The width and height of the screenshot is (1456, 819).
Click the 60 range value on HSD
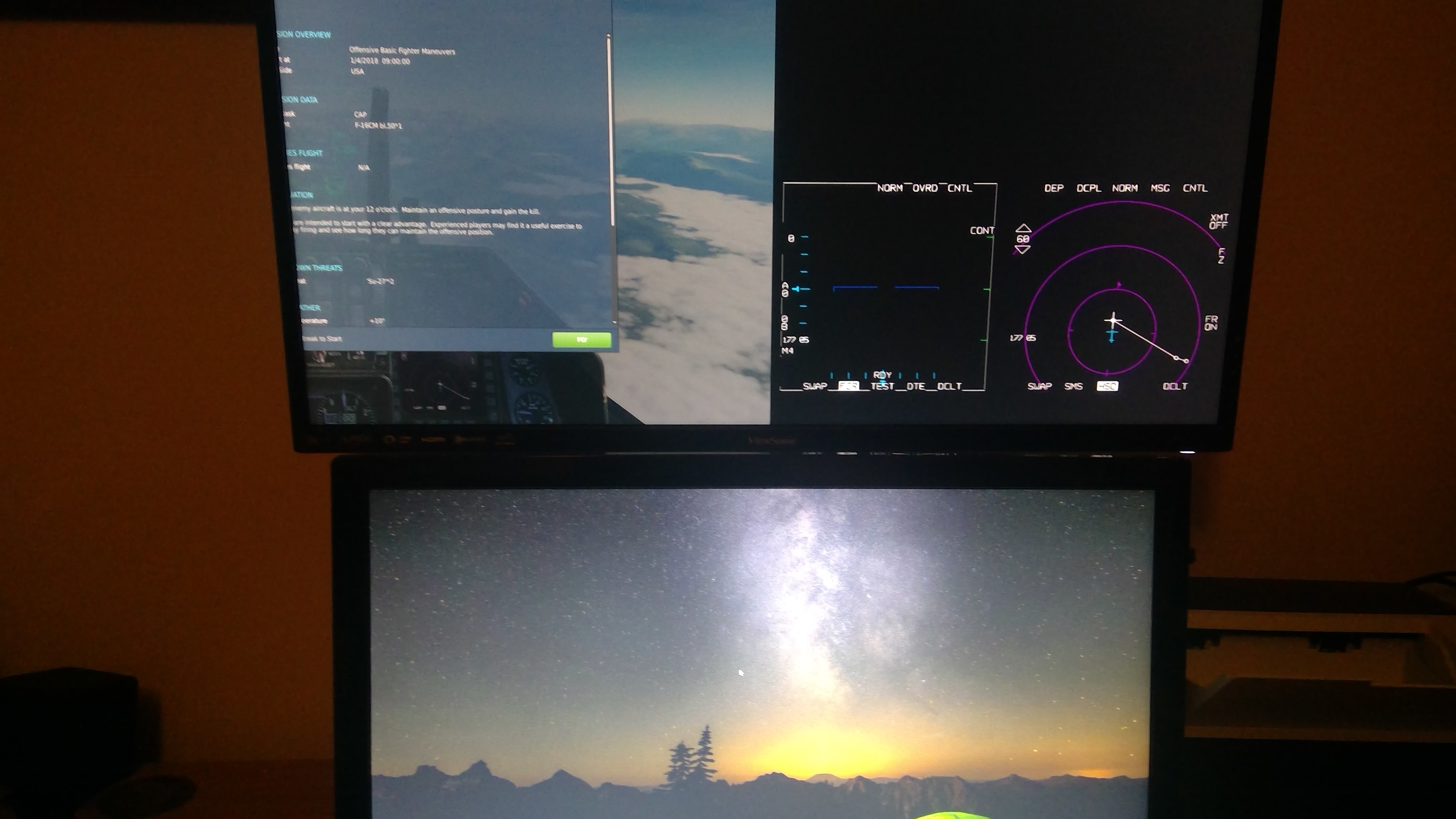1022,239
